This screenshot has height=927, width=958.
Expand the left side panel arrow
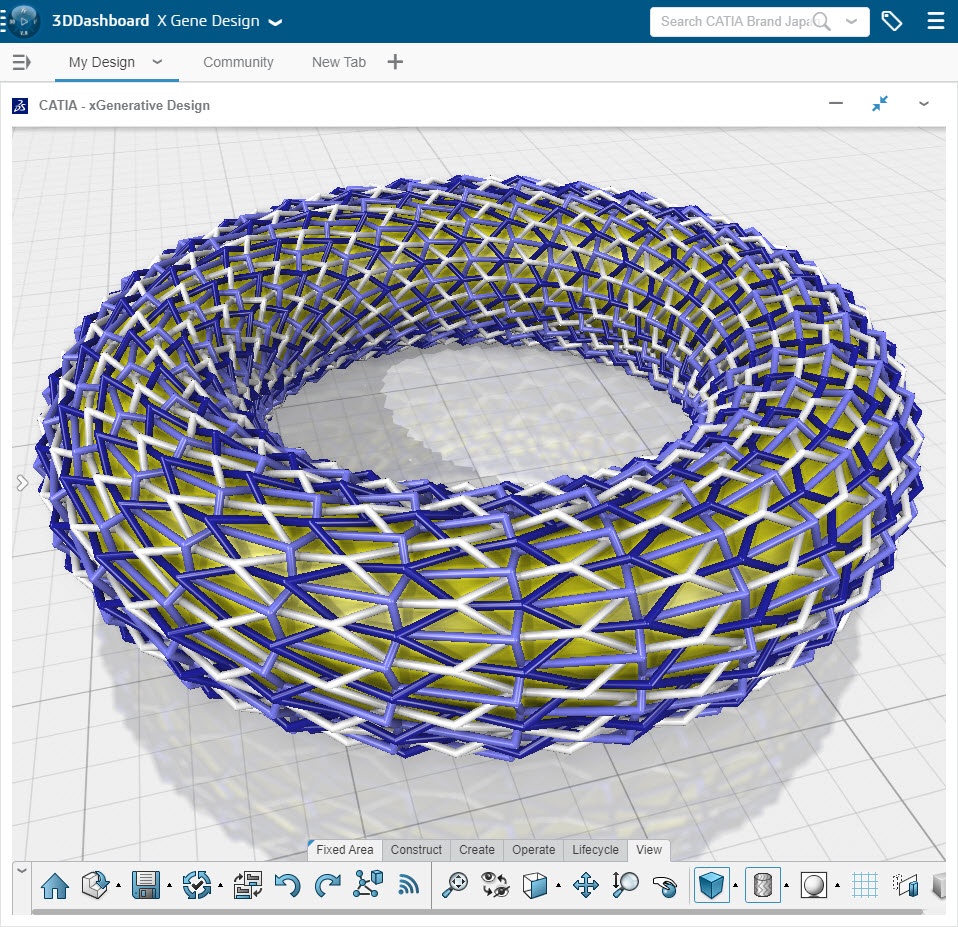pos(22,483)
